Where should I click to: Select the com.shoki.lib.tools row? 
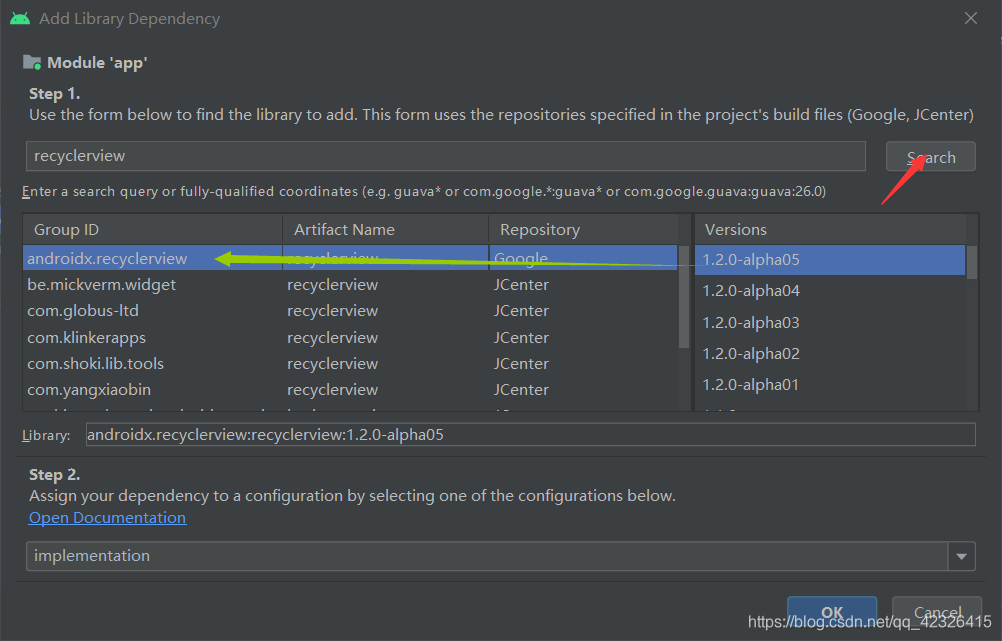click(x=350, y=364)
